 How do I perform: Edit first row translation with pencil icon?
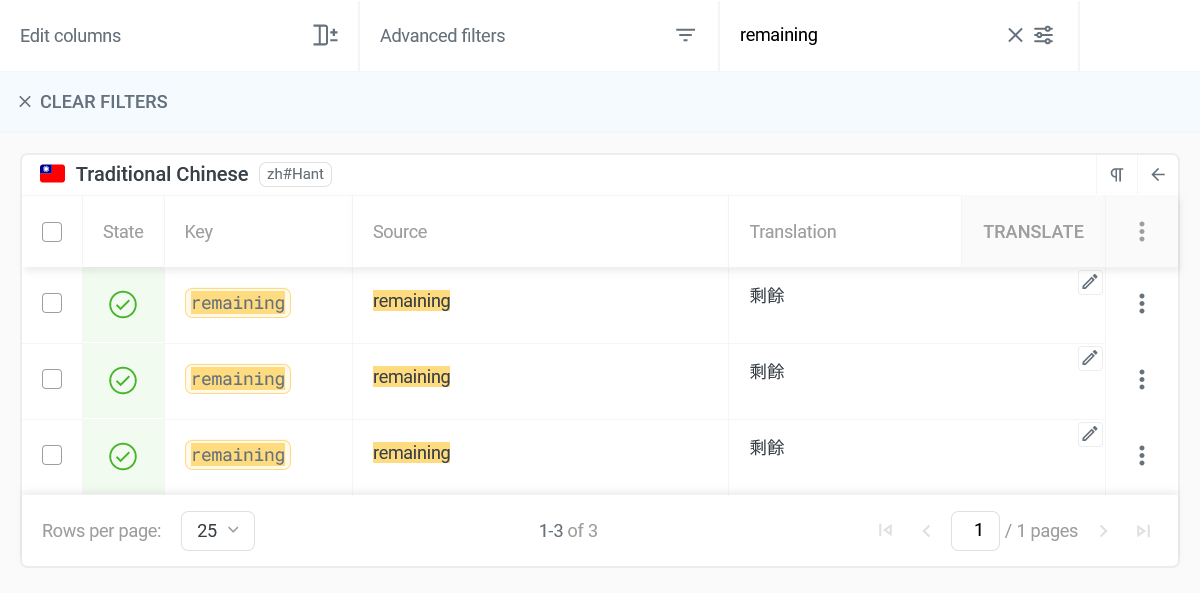1090,282
